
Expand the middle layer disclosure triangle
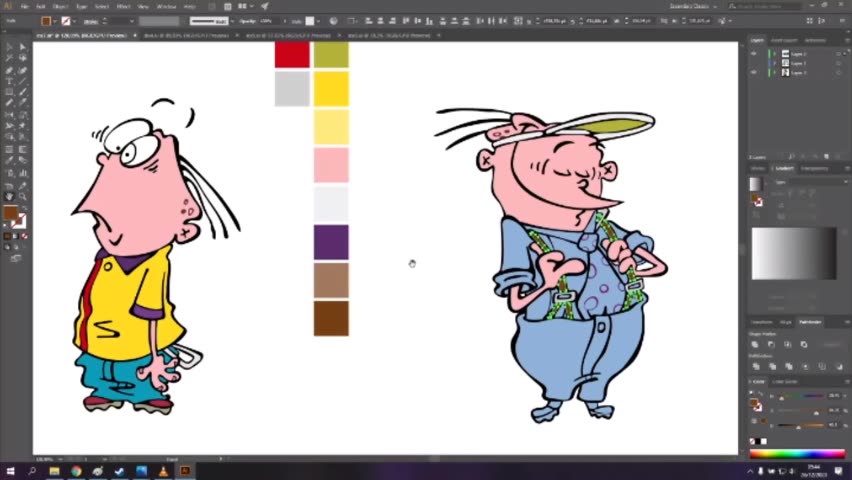click(x=776, y=63)
